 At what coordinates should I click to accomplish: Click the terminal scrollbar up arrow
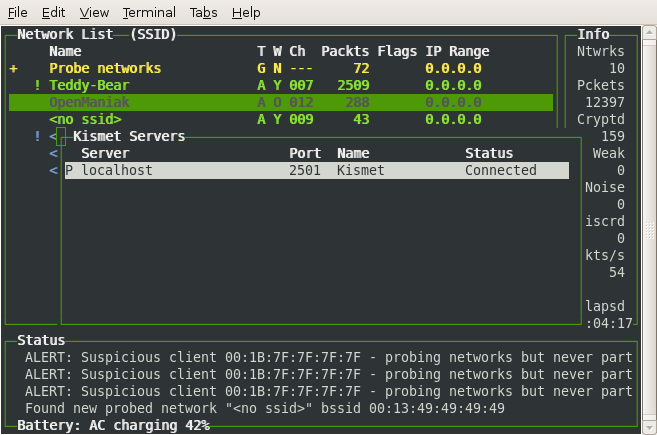(x=649, y=32)
